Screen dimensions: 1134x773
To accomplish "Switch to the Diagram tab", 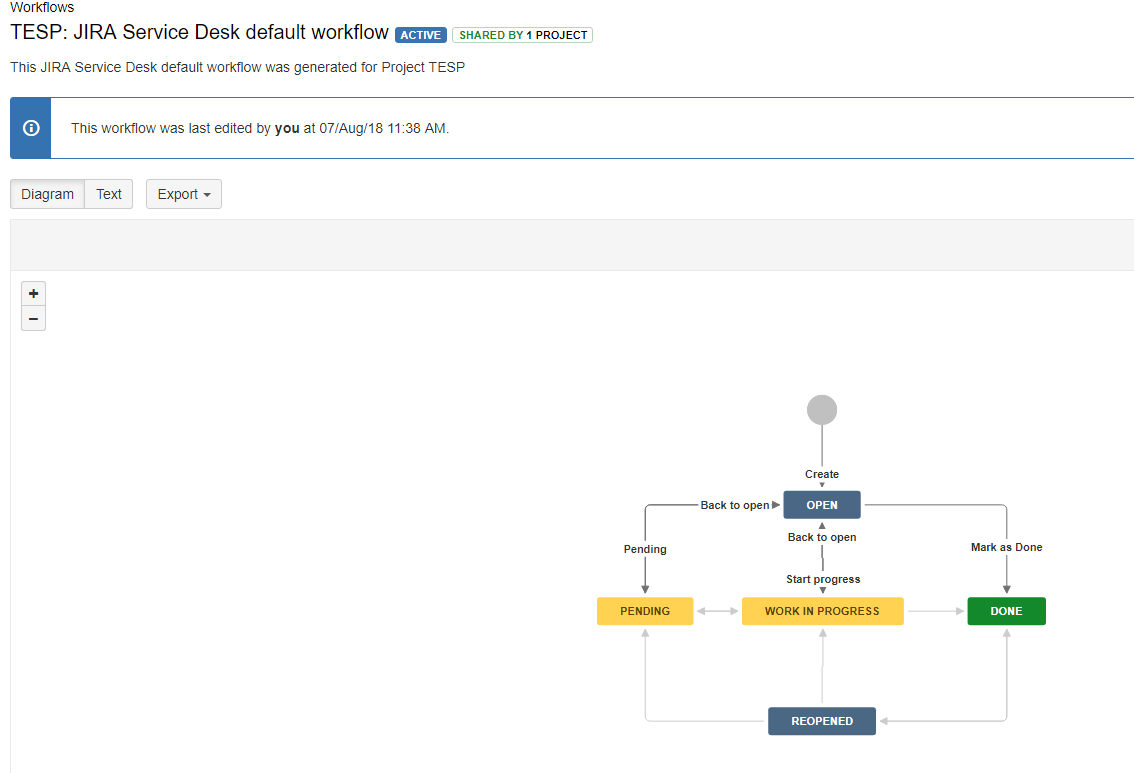I will click(46, 194).
